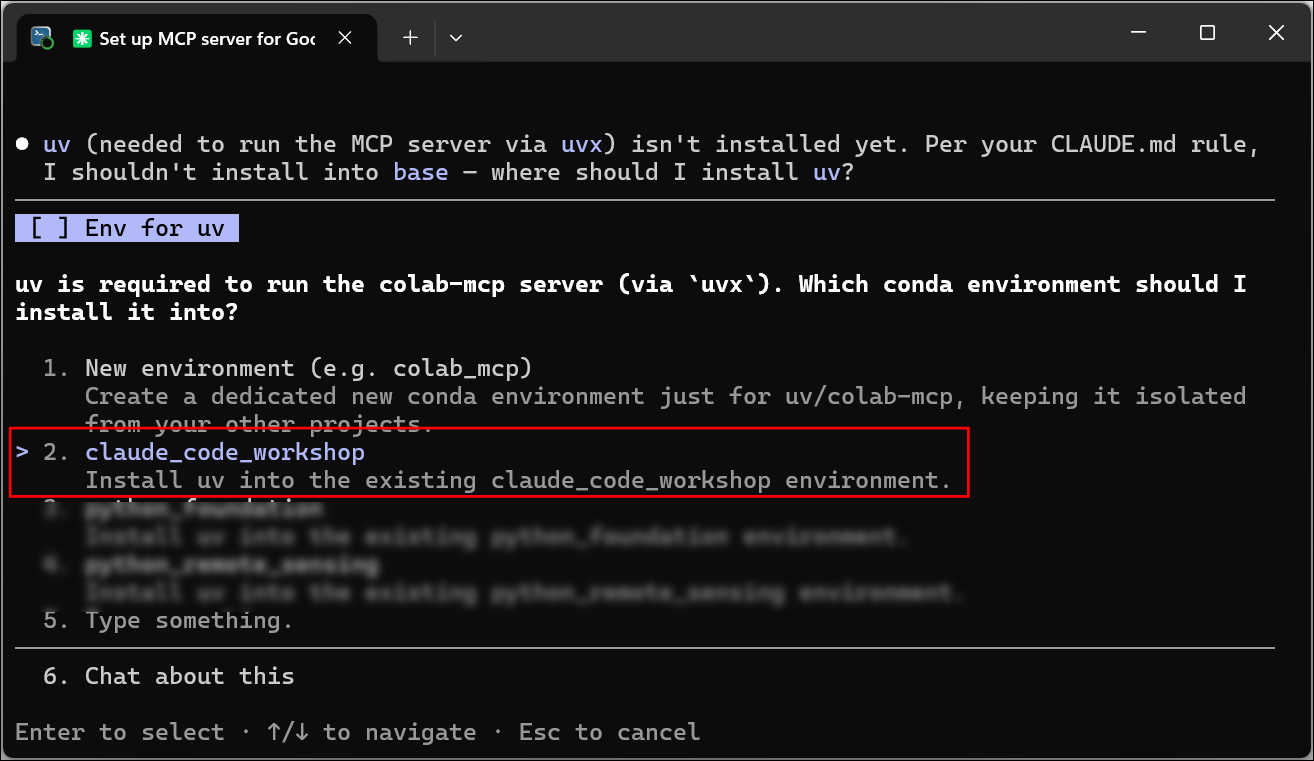
Task: Maximize the terminal window
Action: coord(1207,33)
